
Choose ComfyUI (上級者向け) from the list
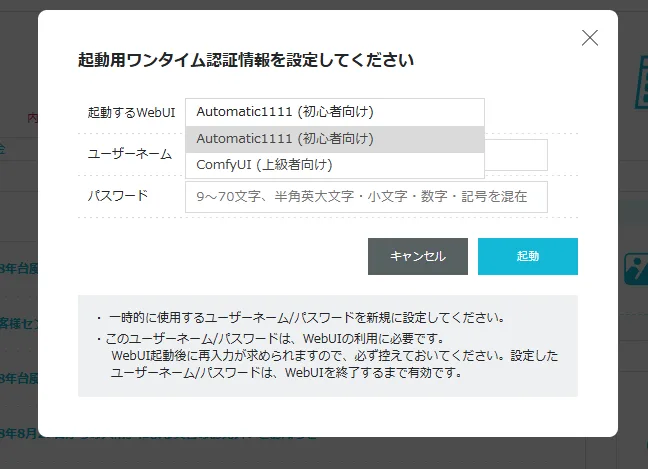pos(335,165)
